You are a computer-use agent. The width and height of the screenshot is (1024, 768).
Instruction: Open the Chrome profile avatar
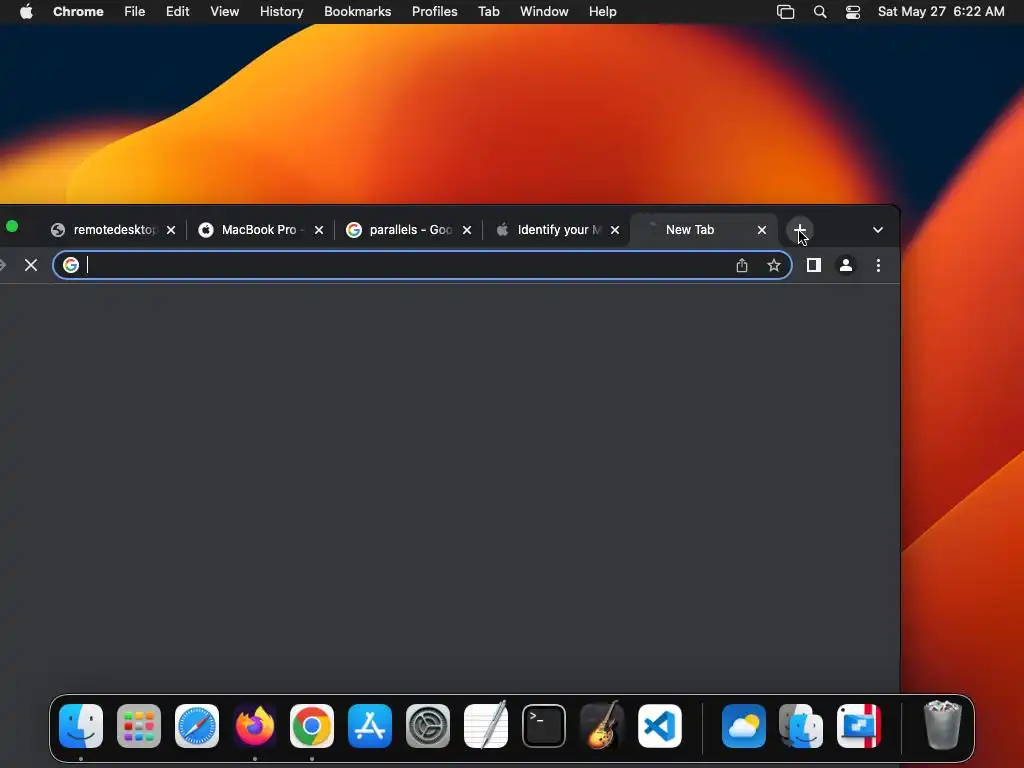click(846, 265)
